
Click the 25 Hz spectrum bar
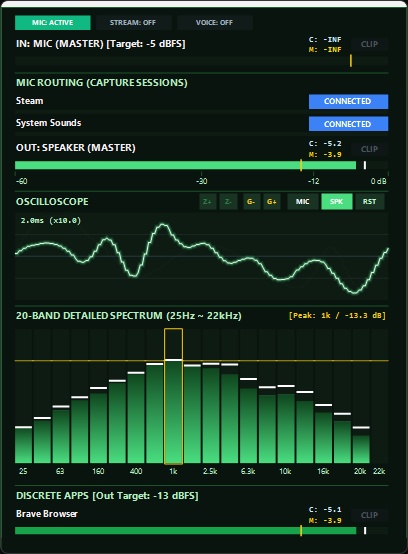23,445
